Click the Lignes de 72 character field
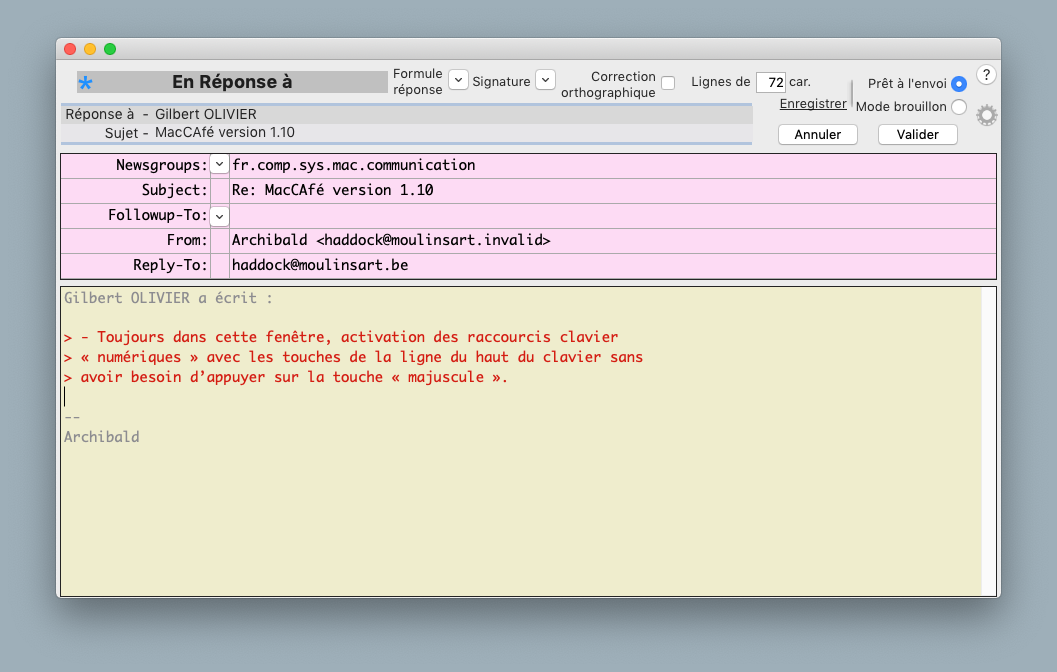The height and width of the screenshot is (672, 1057). point(770,82)
